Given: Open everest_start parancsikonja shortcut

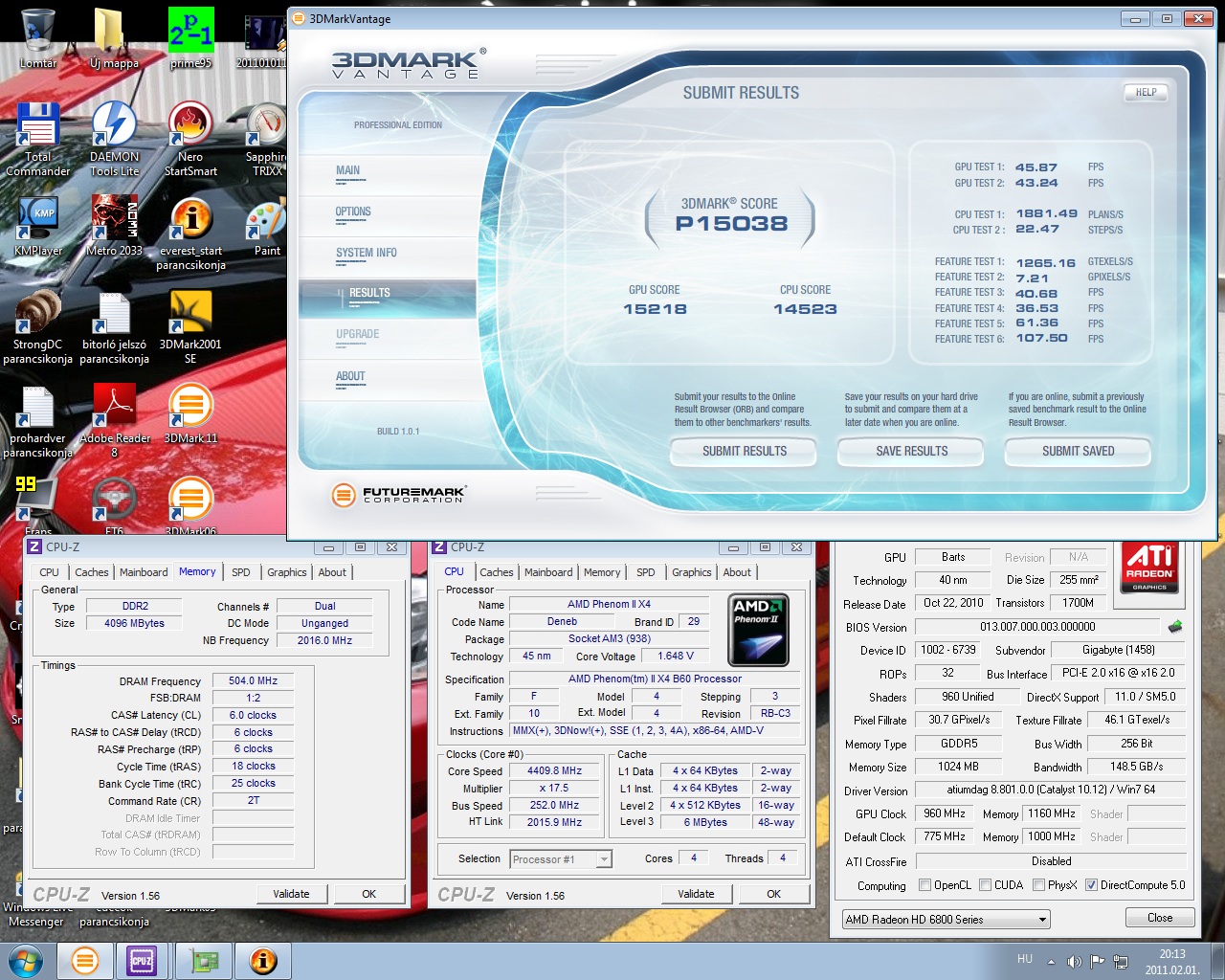Looking at the screenshot, I should pyautogui.click(x=190, y=234).
